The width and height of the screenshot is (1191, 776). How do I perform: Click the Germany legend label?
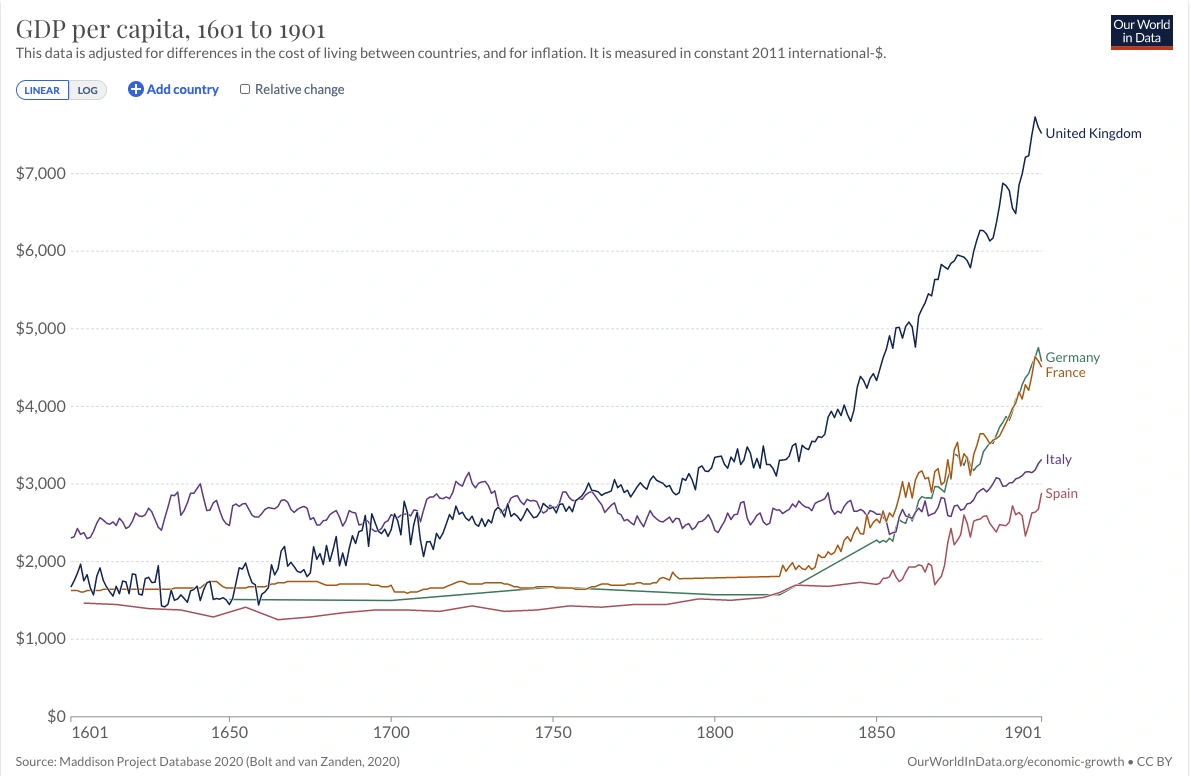[1073, 357]
